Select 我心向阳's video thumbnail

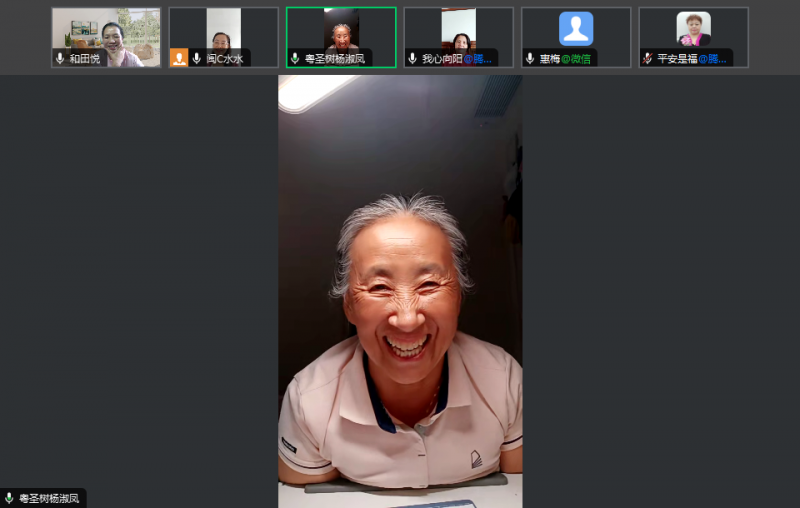pos(458,28)
